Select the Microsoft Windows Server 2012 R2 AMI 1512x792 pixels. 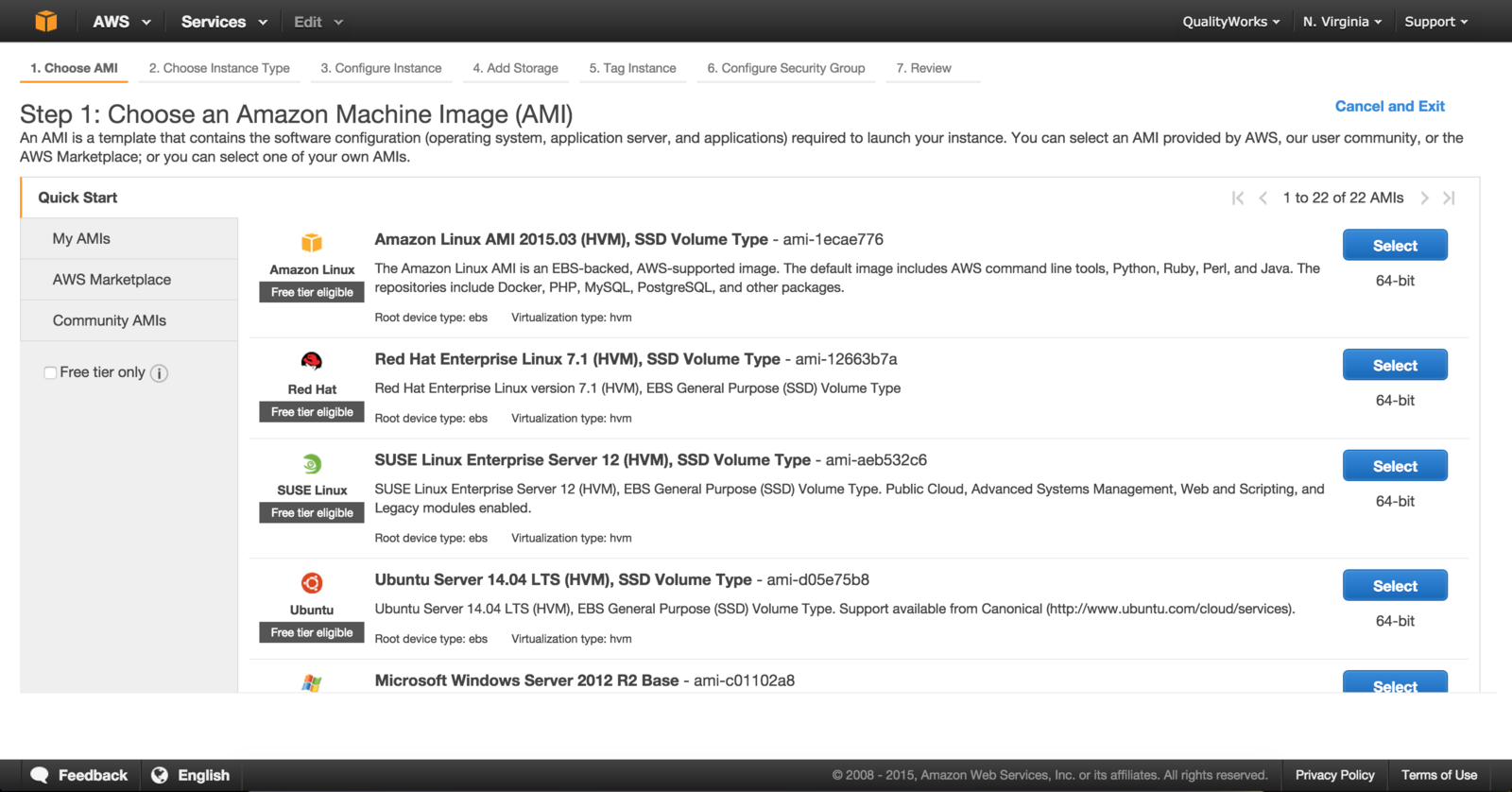coord(1395,682)
